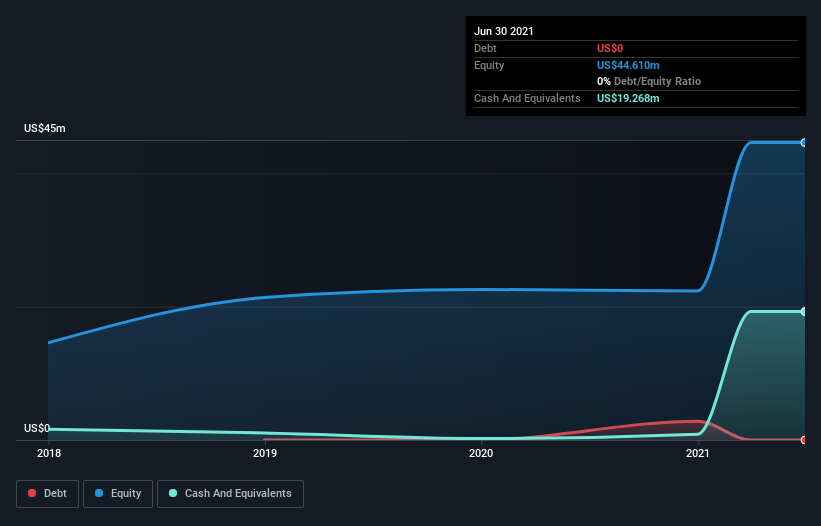Screen dimensions: 821x526
Task: Click the 2018 axis label
Action: click(x=49, y=453)
